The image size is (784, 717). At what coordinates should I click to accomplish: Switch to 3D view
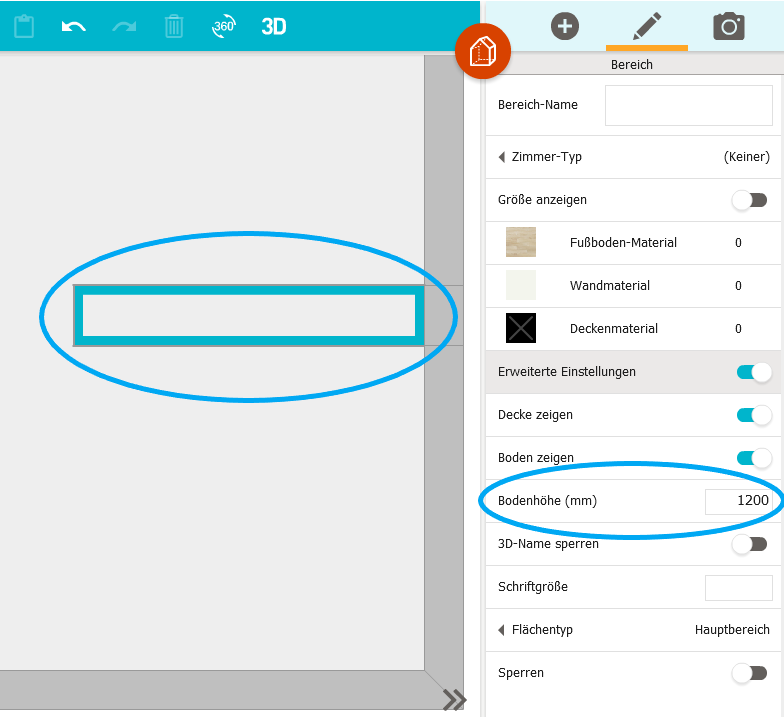coord(274,27)
